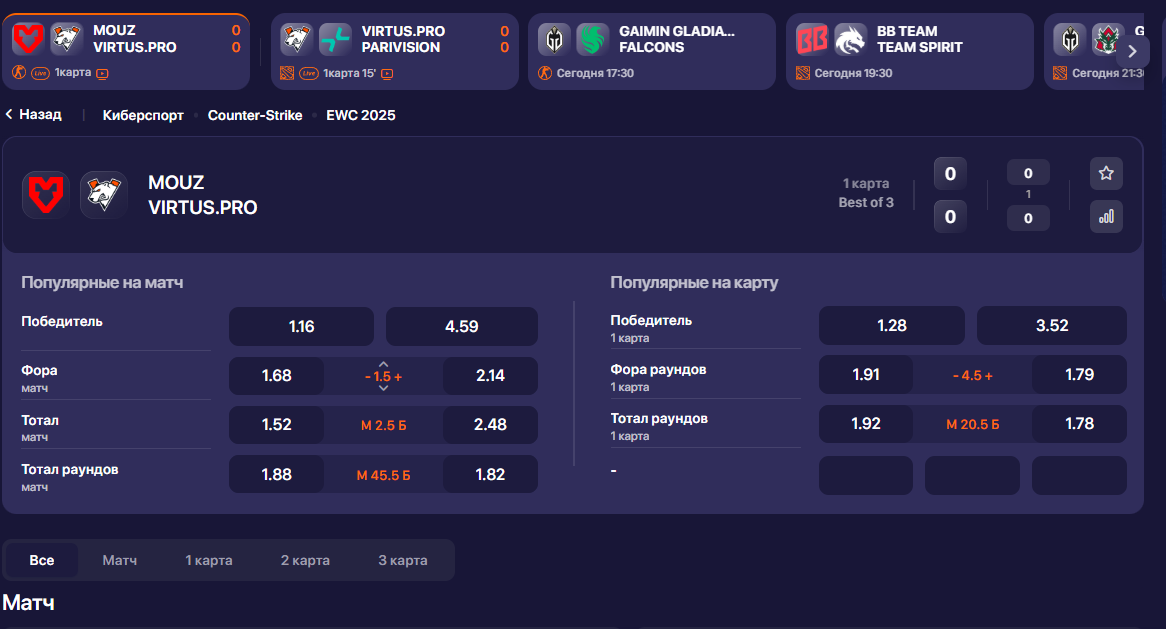Open the Virtus.pro vs Parivision match card
1166x629 pixels.
pyautogui.click(x=394, y=51)
